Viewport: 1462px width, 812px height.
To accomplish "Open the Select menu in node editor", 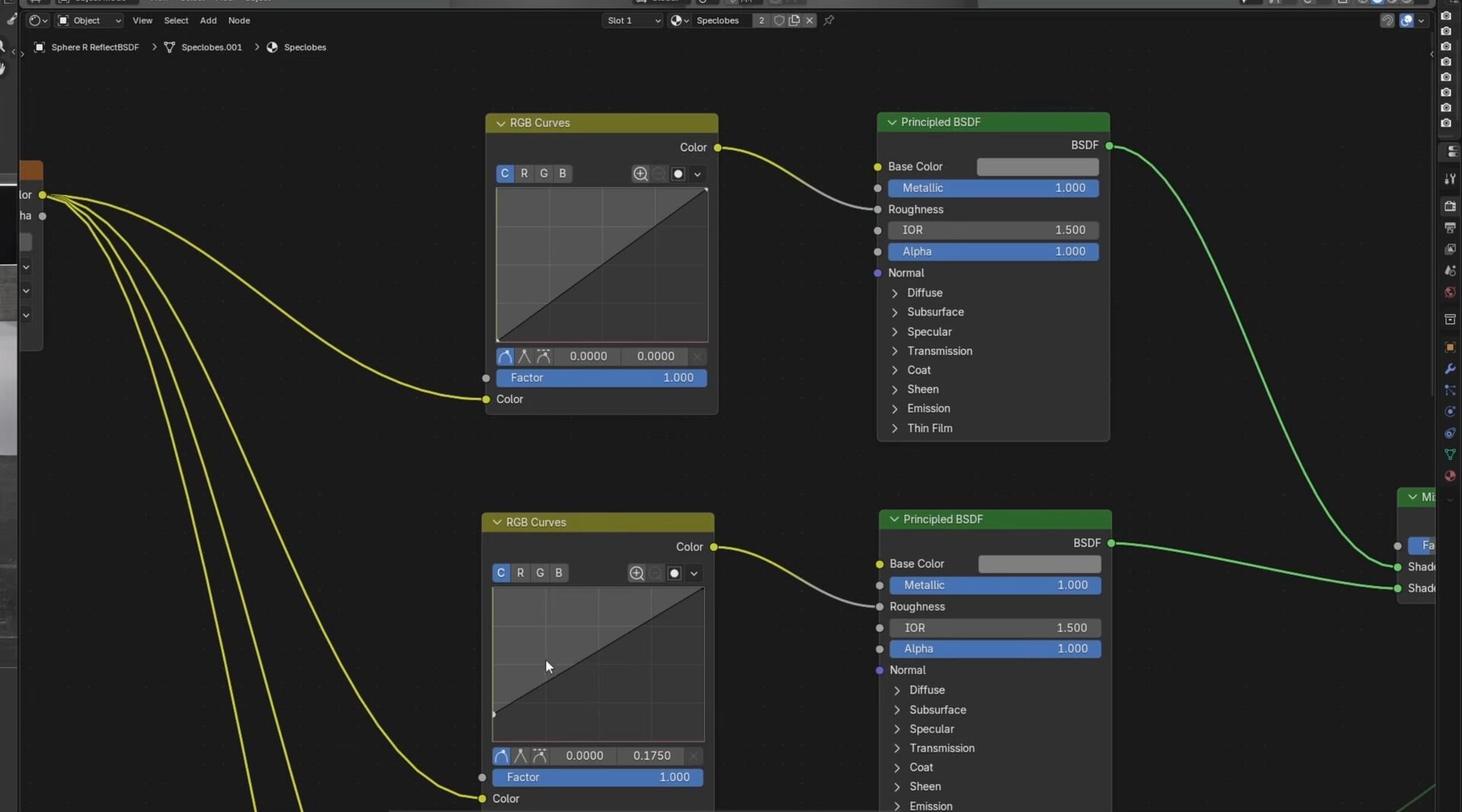I will [x=176, y=21].
